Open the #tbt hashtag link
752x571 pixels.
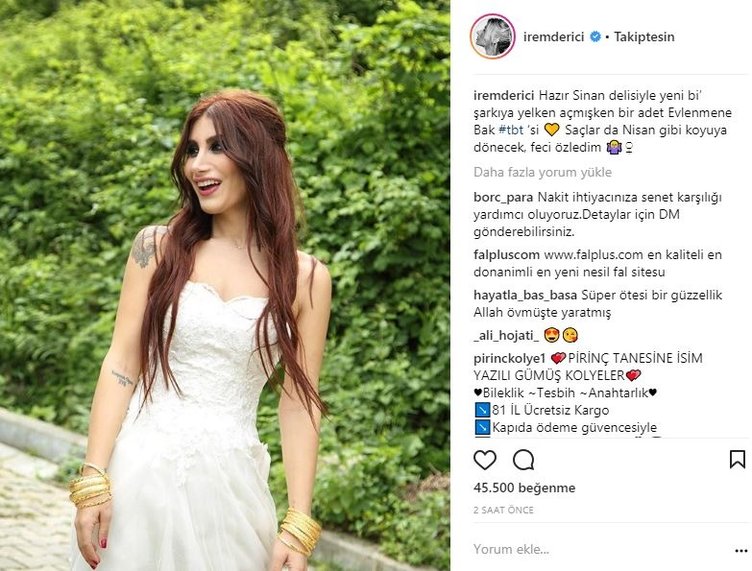(511, 130)
